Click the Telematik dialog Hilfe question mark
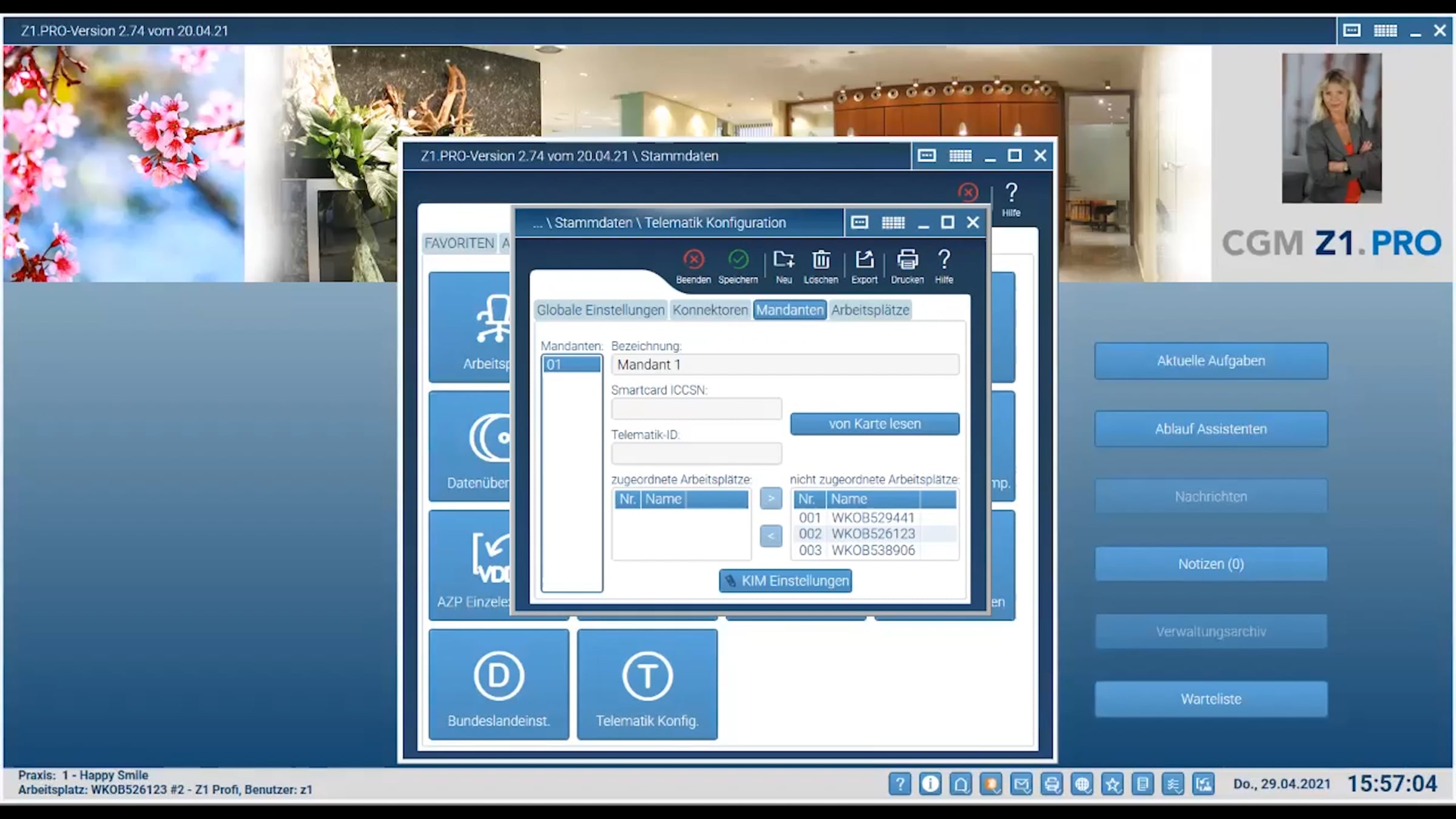Viewport: 1456px width, 819px height. pos(944,260)
